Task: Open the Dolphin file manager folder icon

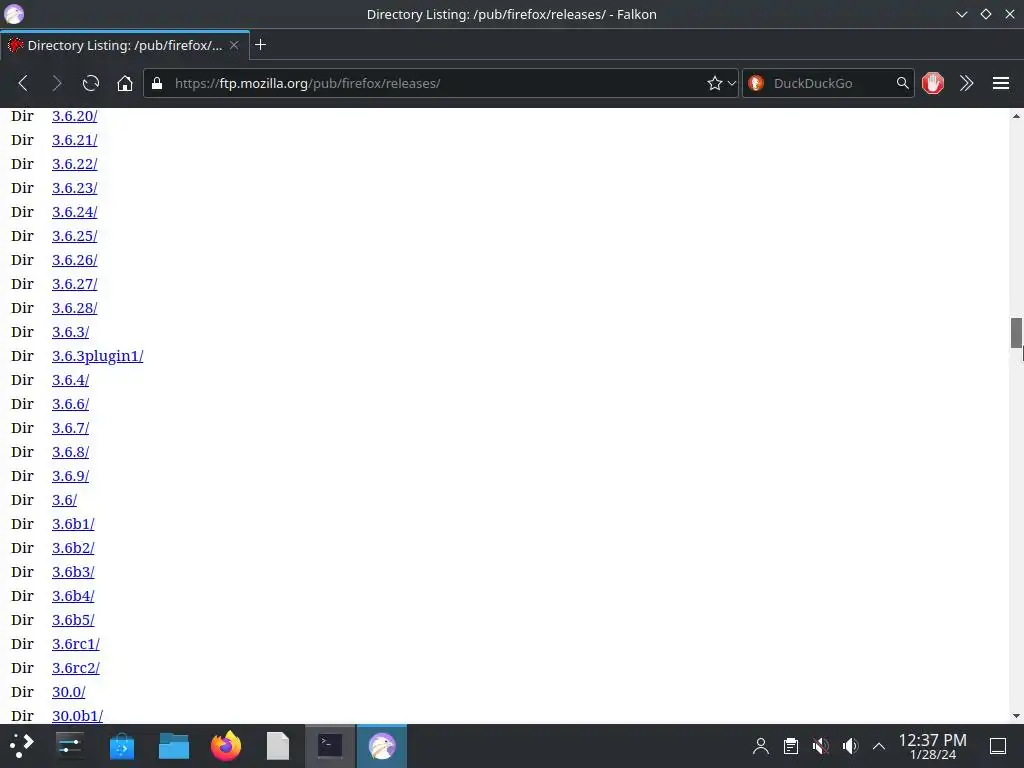Action: click(x=174, y=746)
